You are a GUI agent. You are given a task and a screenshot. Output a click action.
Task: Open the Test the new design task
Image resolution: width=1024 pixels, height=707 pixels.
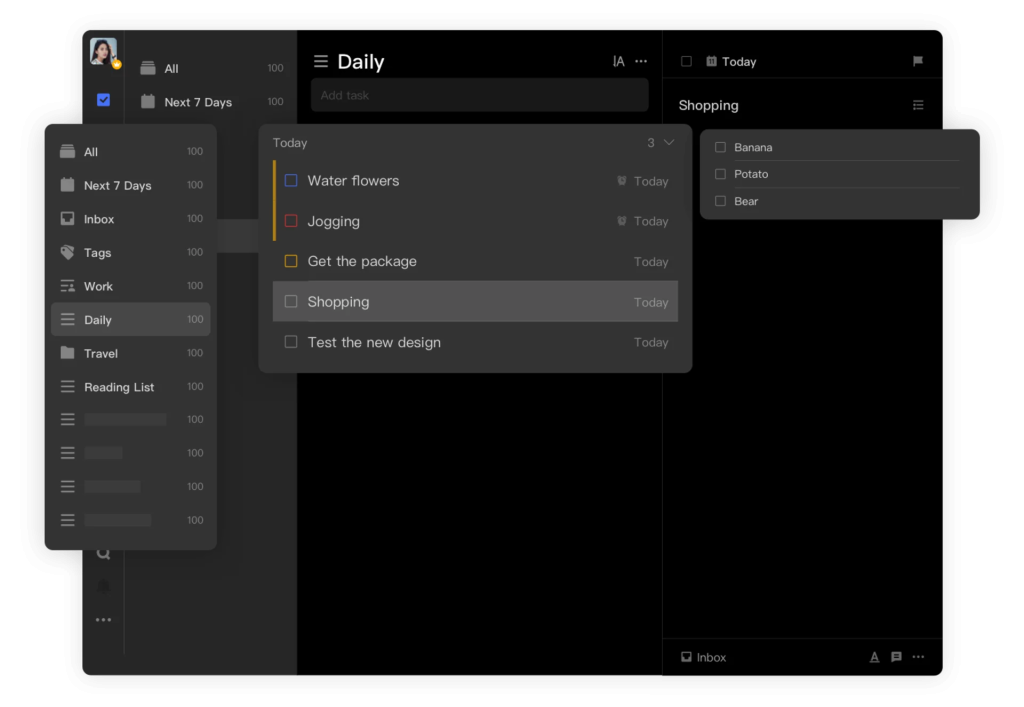(x=374, y=342)
